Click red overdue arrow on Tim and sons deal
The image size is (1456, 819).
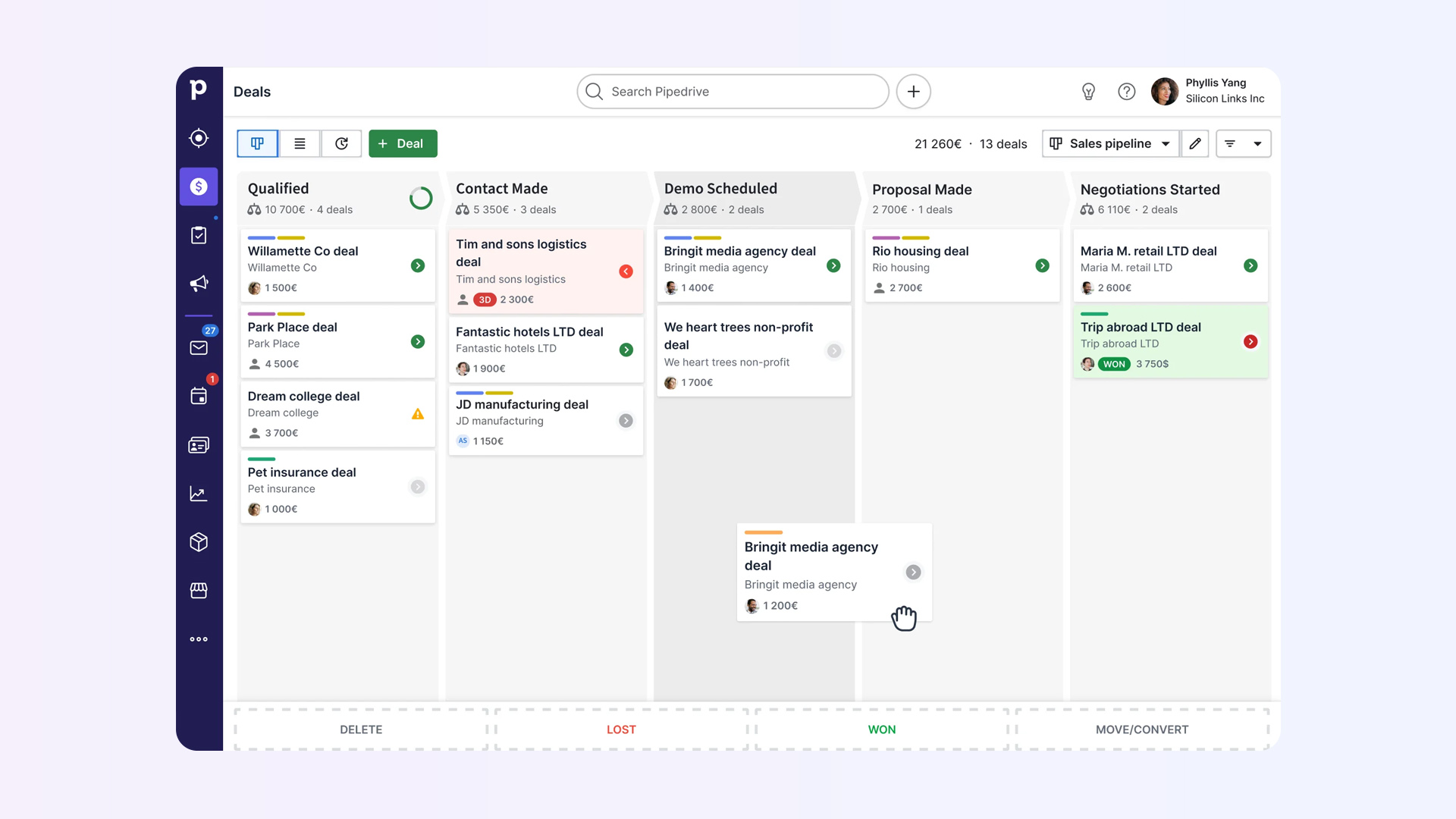pos(626,271)
